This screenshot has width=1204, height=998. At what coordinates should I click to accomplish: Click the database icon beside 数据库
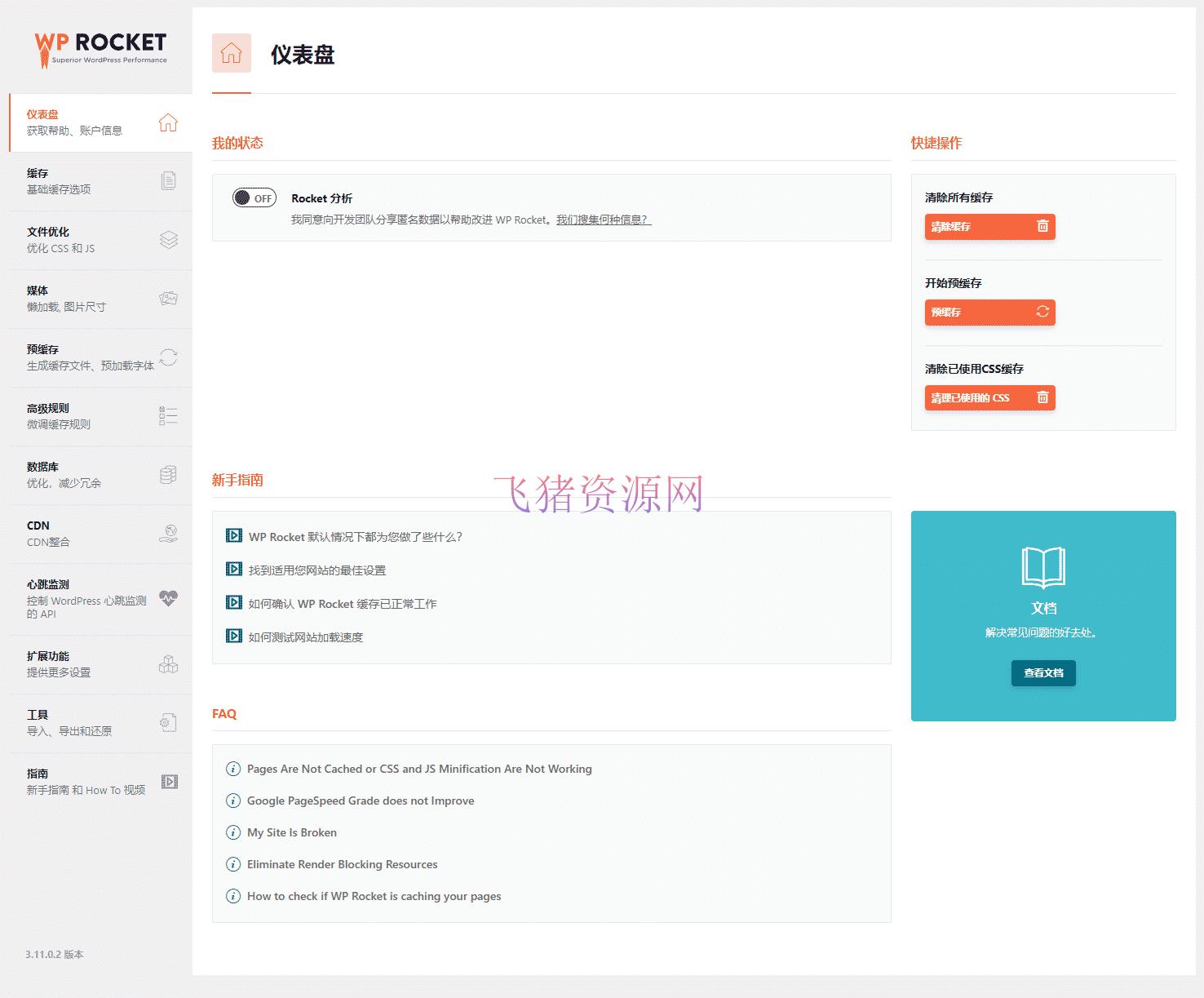point(168,475)
